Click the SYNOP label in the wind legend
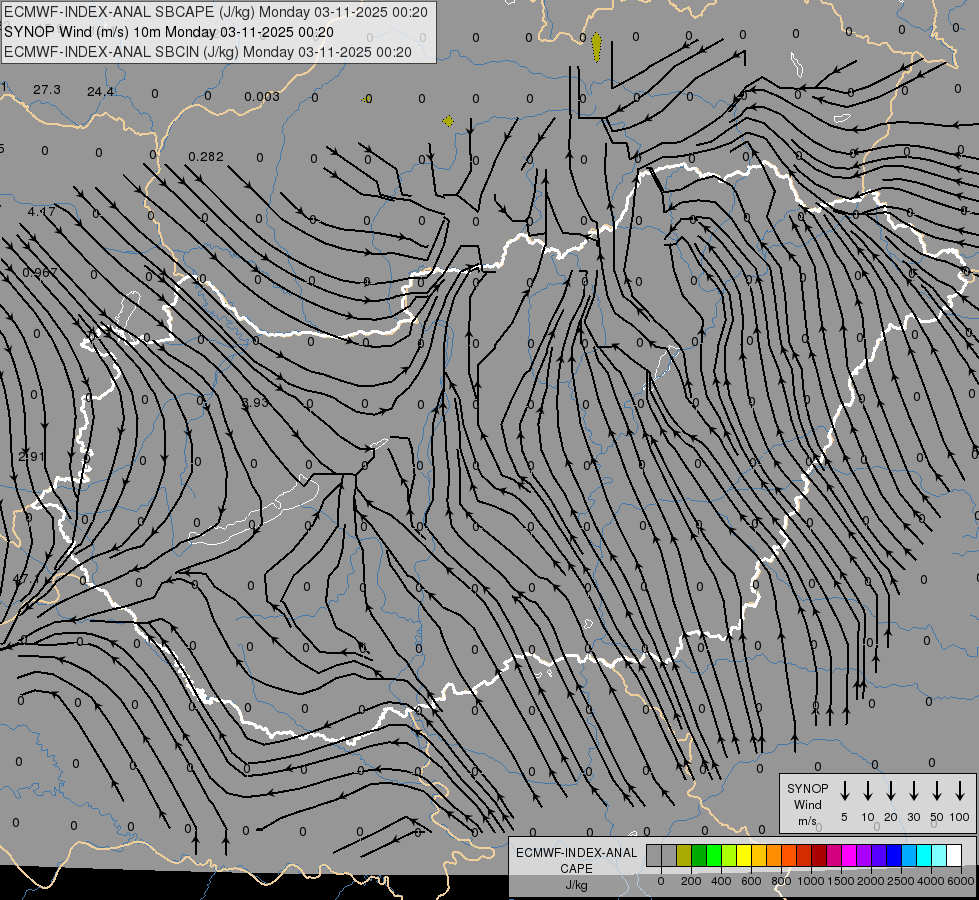Image resolution: width=979 pixels, height=900 pixels. (x=807, y=789)
